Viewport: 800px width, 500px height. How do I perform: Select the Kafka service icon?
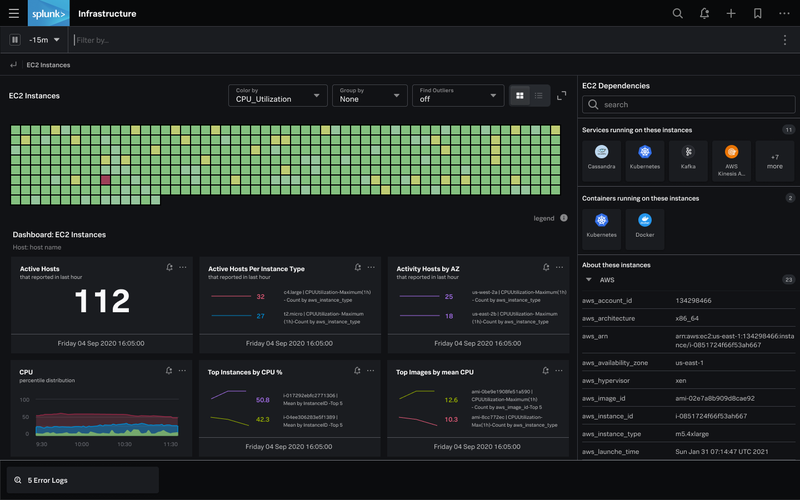tap(688, 160)
